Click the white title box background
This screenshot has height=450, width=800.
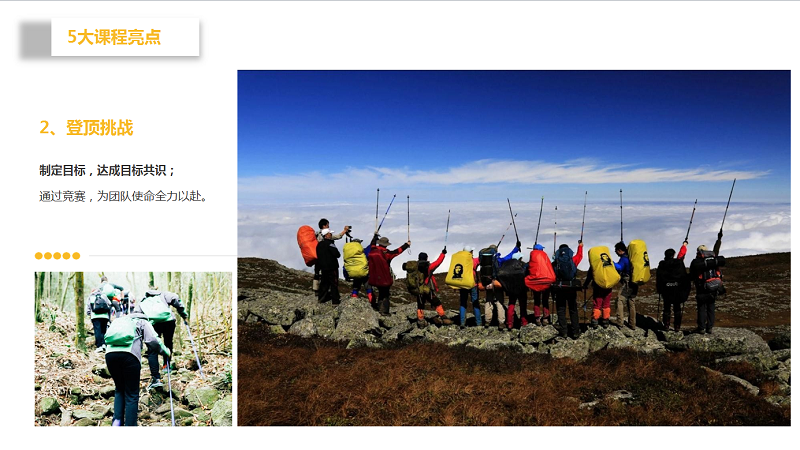pos(125,37)
